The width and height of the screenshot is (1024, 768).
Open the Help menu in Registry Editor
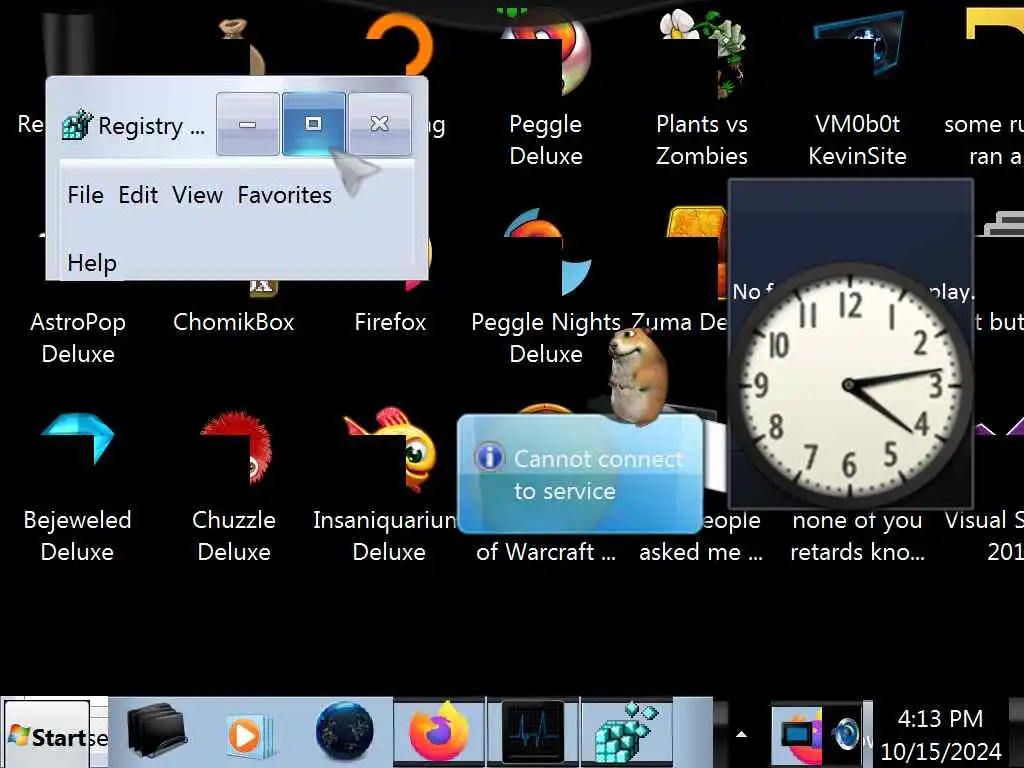pos(92,263)
